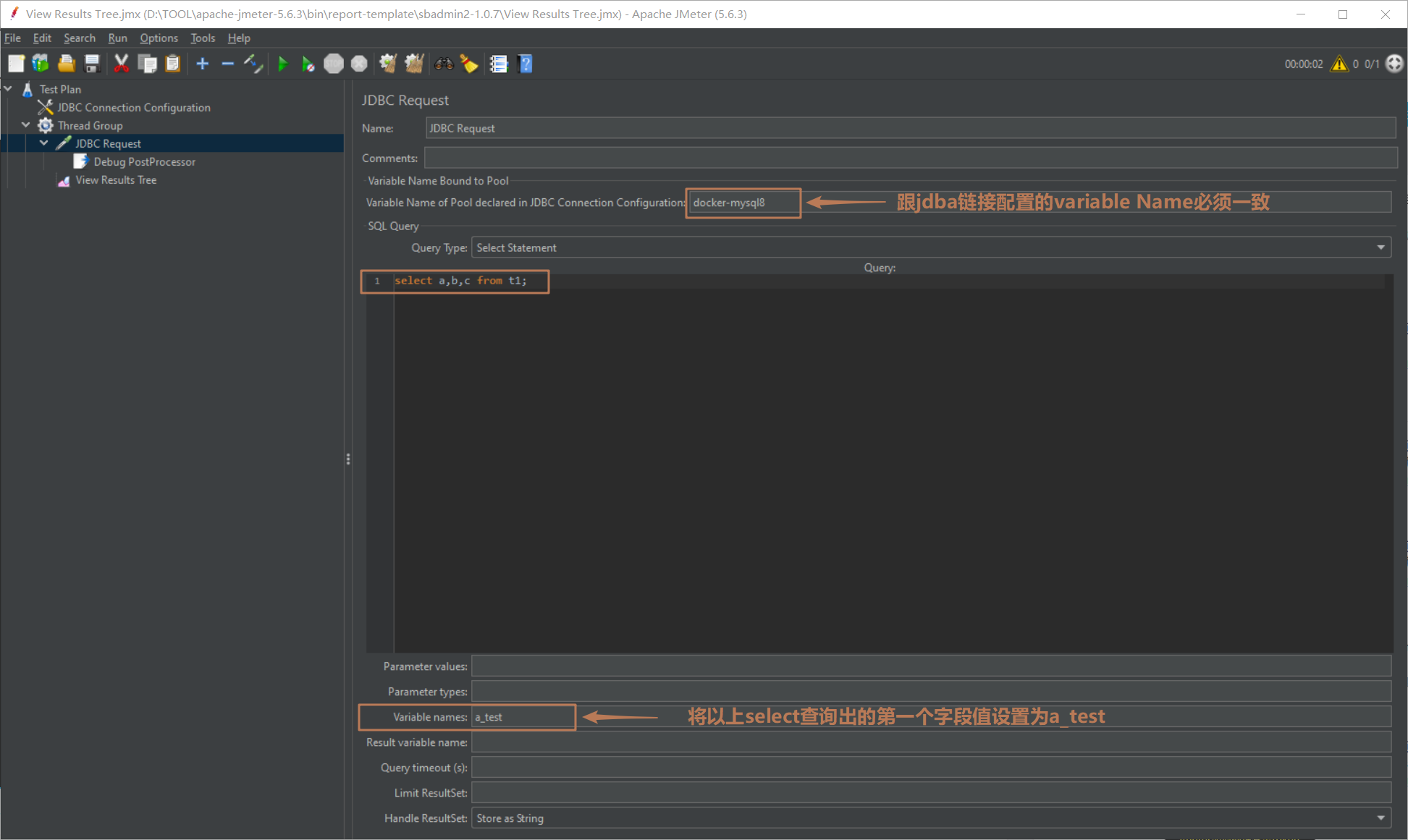
Task: Collapse the Thread Group tree node
Action: (x=26, y=125)
